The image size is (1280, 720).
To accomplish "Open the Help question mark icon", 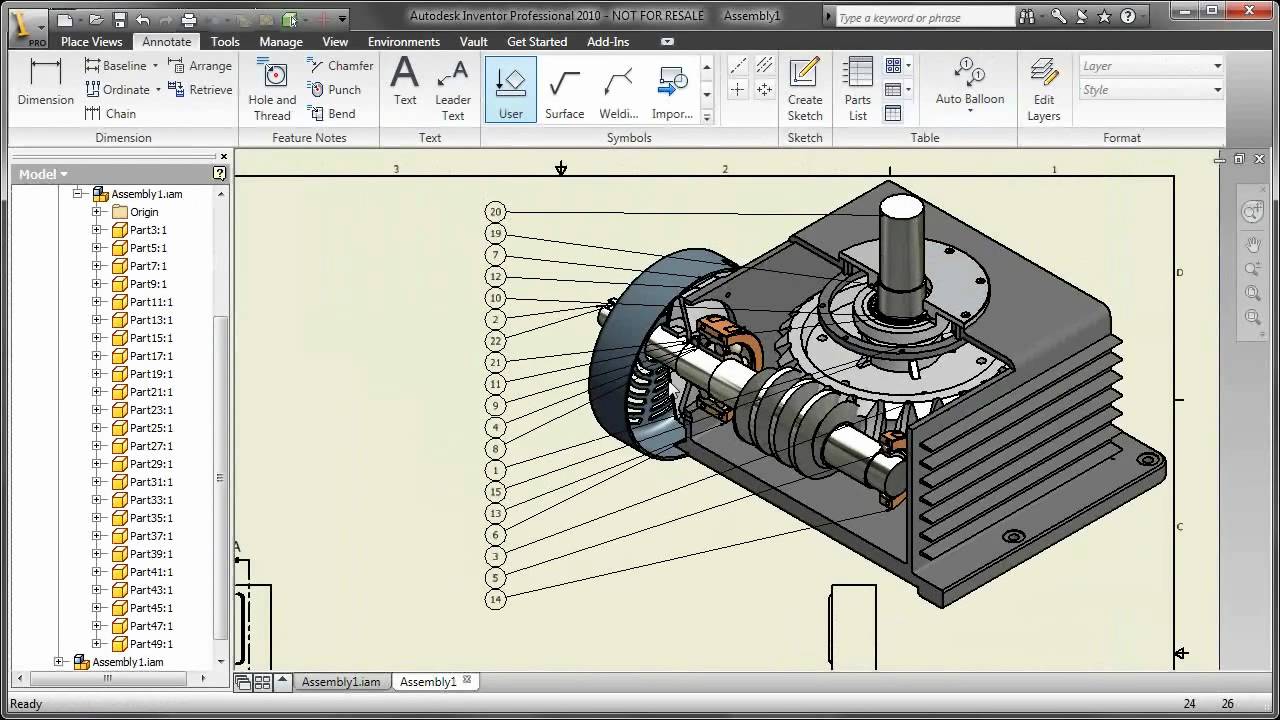I will click(1127, 16).
